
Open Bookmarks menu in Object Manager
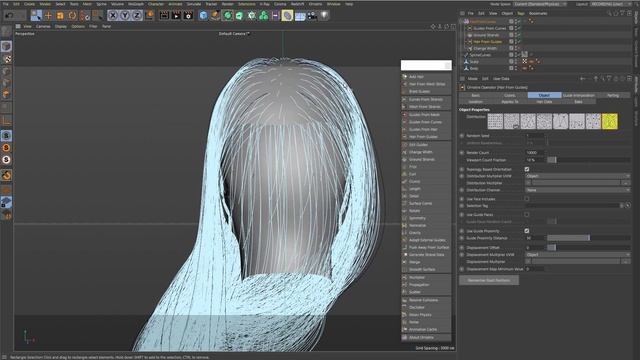[x=538, y=13]
